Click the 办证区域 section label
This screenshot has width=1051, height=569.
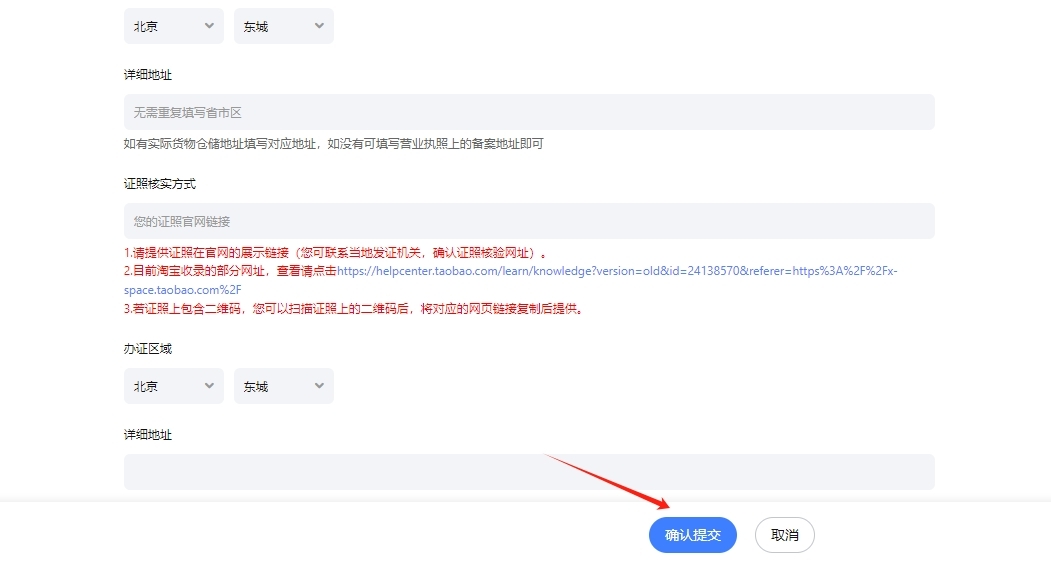[148, 349]
